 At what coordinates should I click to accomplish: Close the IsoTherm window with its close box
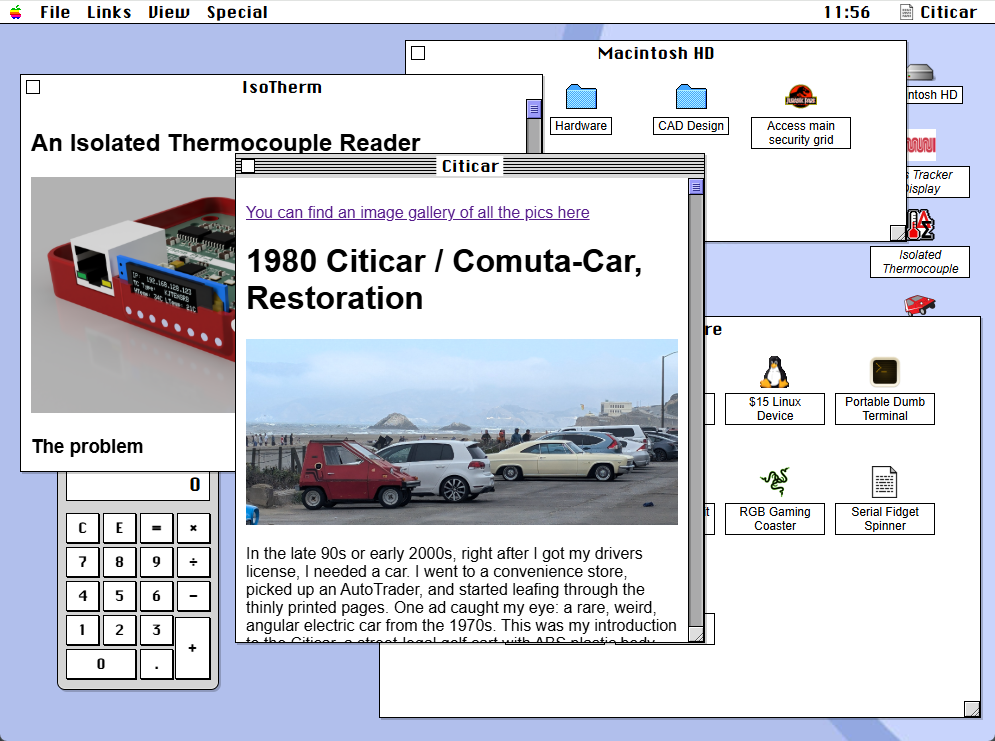tap(33, 87)
